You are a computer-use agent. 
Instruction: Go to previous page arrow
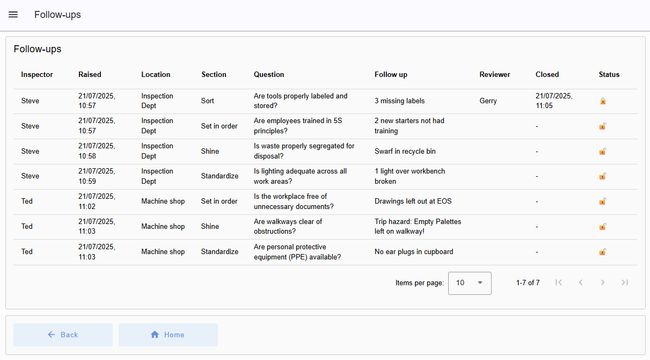tap(581, 282)
